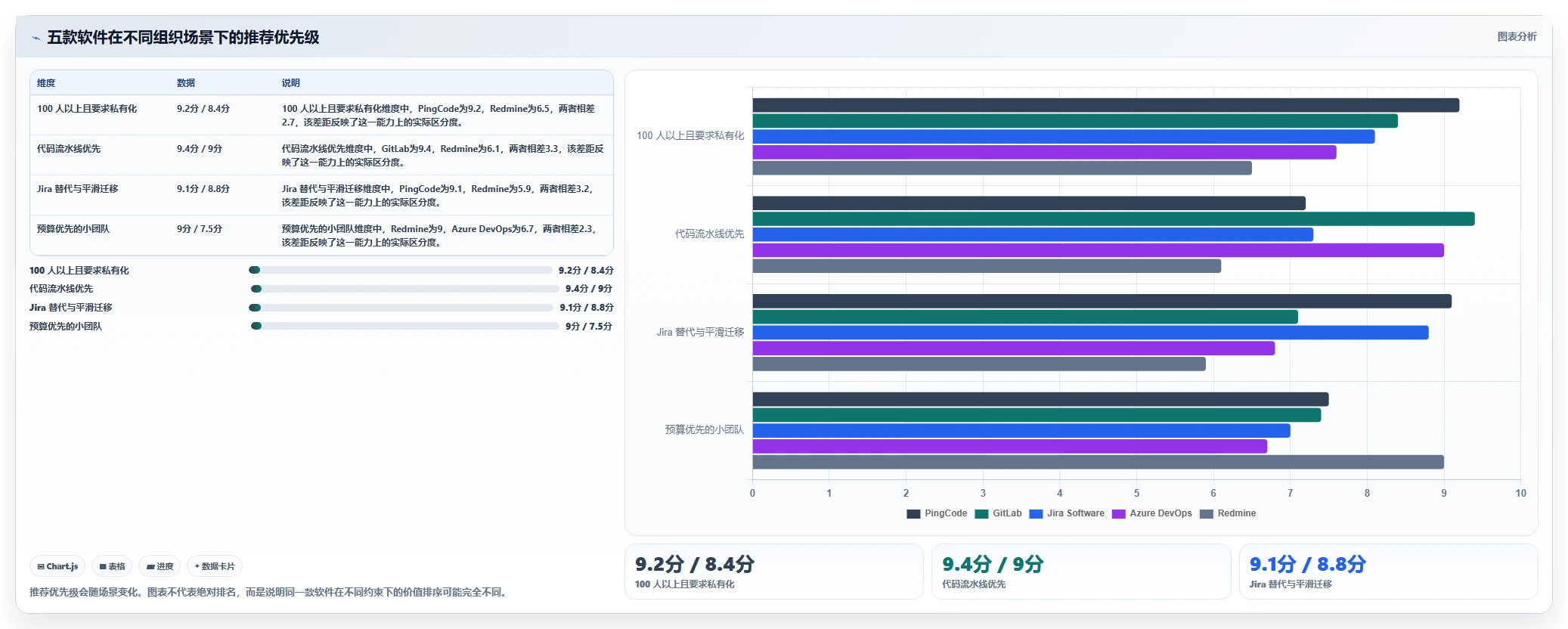Click progress bar for Jira 替代与平滑迁移

coord(401,308)
